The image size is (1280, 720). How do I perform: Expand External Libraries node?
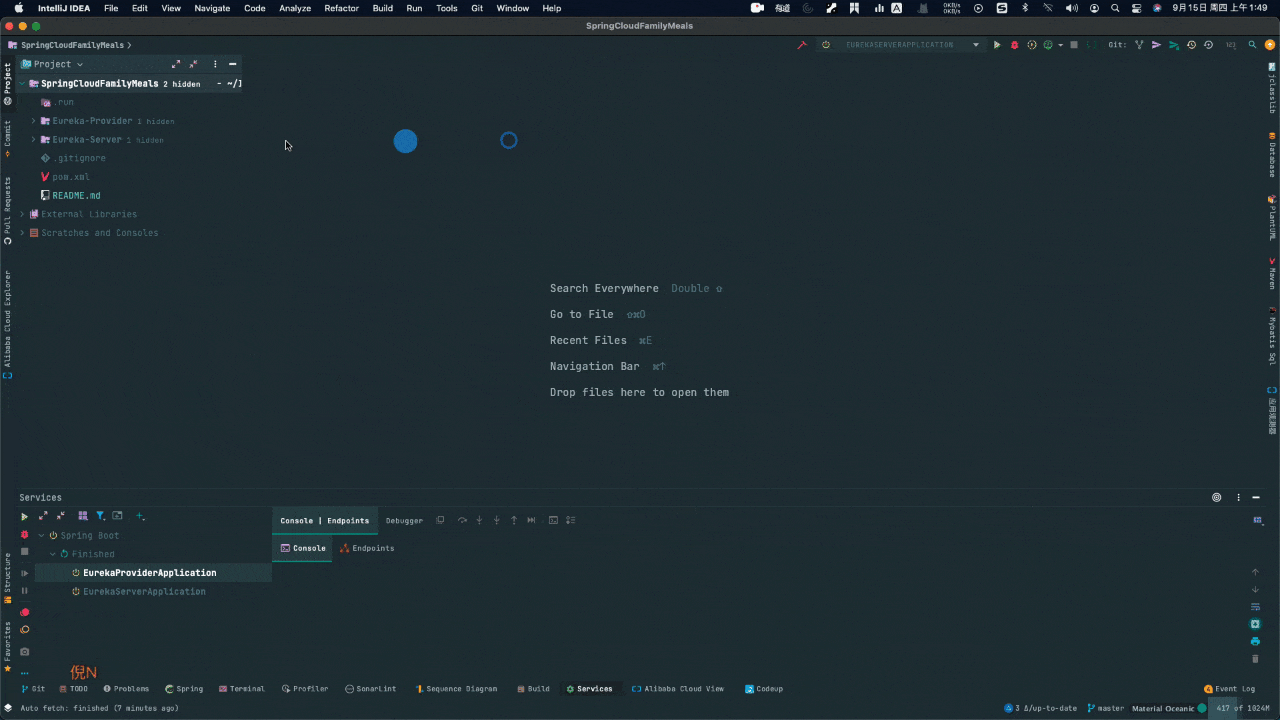[22, 214]
